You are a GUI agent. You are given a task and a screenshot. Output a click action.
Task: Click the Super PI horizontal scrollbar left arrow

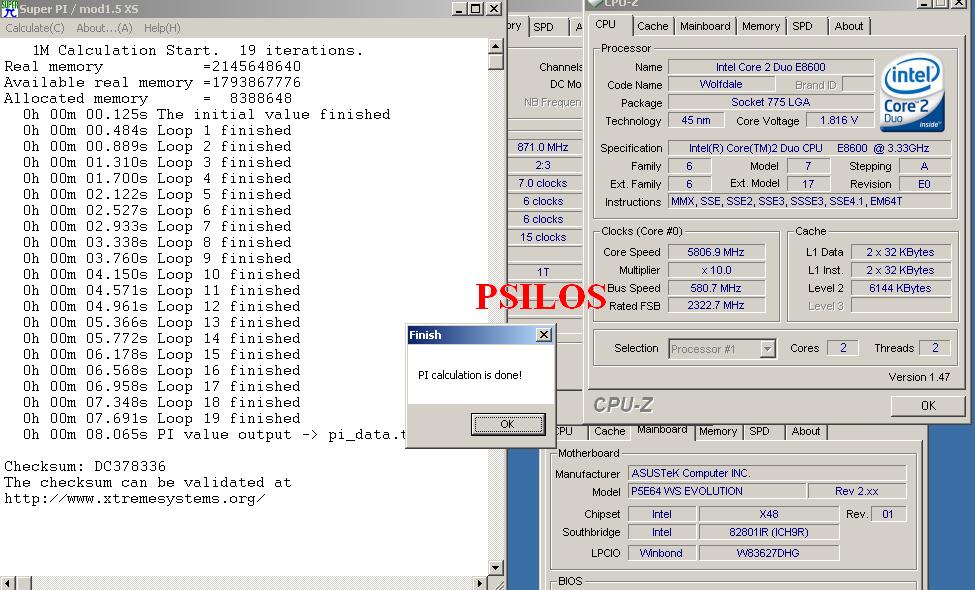[x=7, y=583]
